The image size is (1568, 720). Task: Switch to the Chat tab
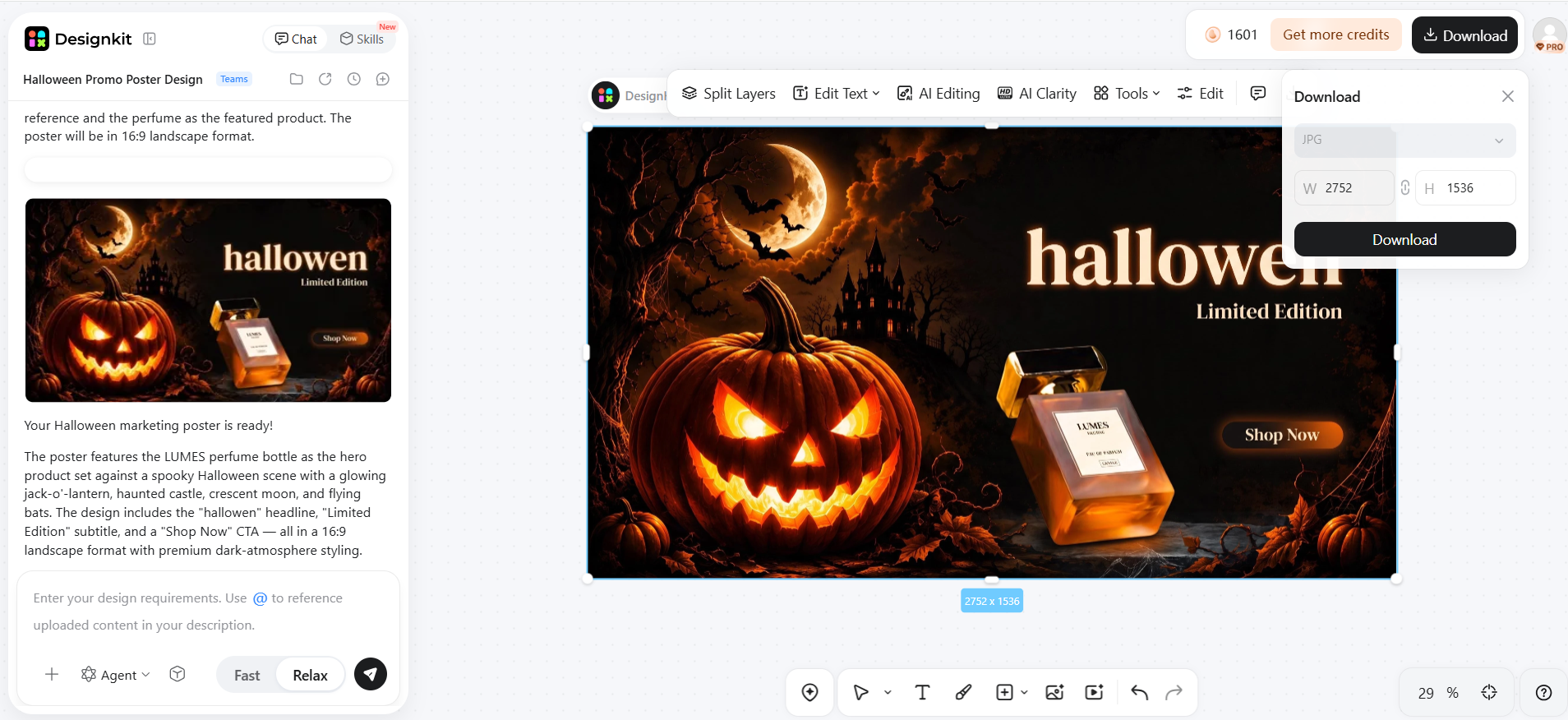[296, 39]
